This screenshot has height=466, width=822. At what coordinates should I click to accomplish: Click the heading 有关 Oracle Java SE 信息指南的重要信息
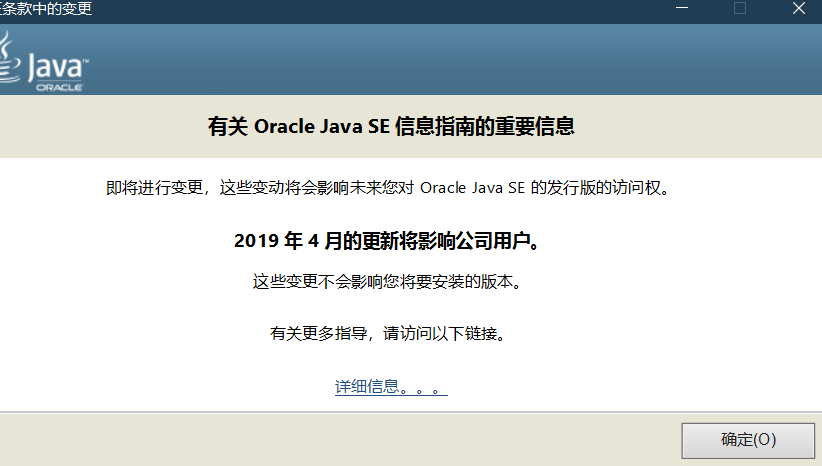391,126
